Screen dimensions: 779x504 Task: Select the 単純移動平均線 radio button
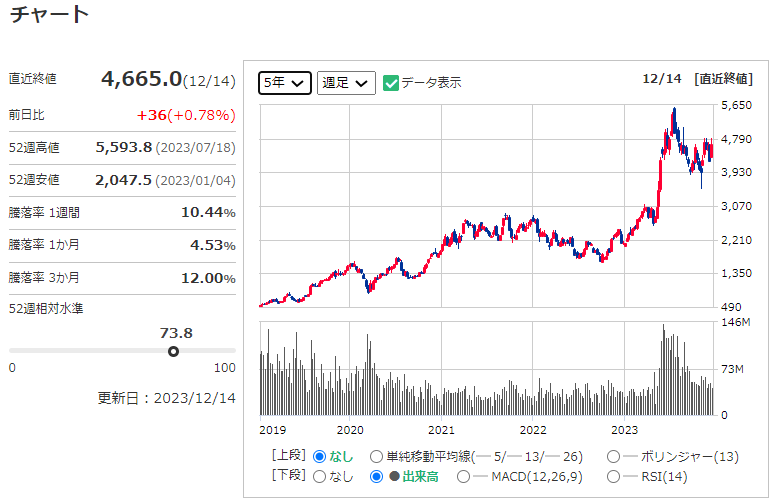[x=377, y=457]
